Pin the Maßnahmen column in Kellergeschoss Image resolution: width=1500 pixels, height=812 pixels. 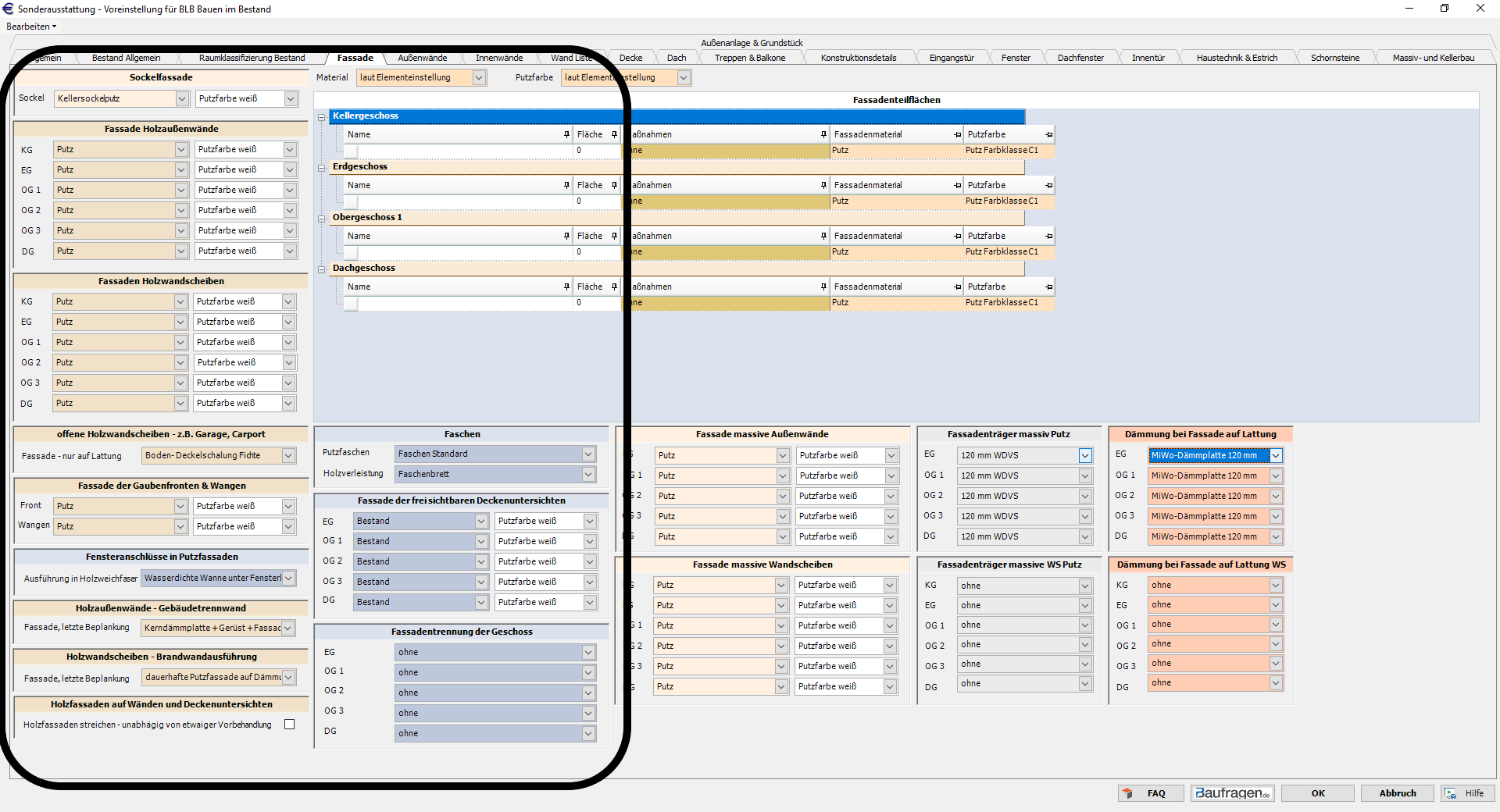[x=823, y=135]
